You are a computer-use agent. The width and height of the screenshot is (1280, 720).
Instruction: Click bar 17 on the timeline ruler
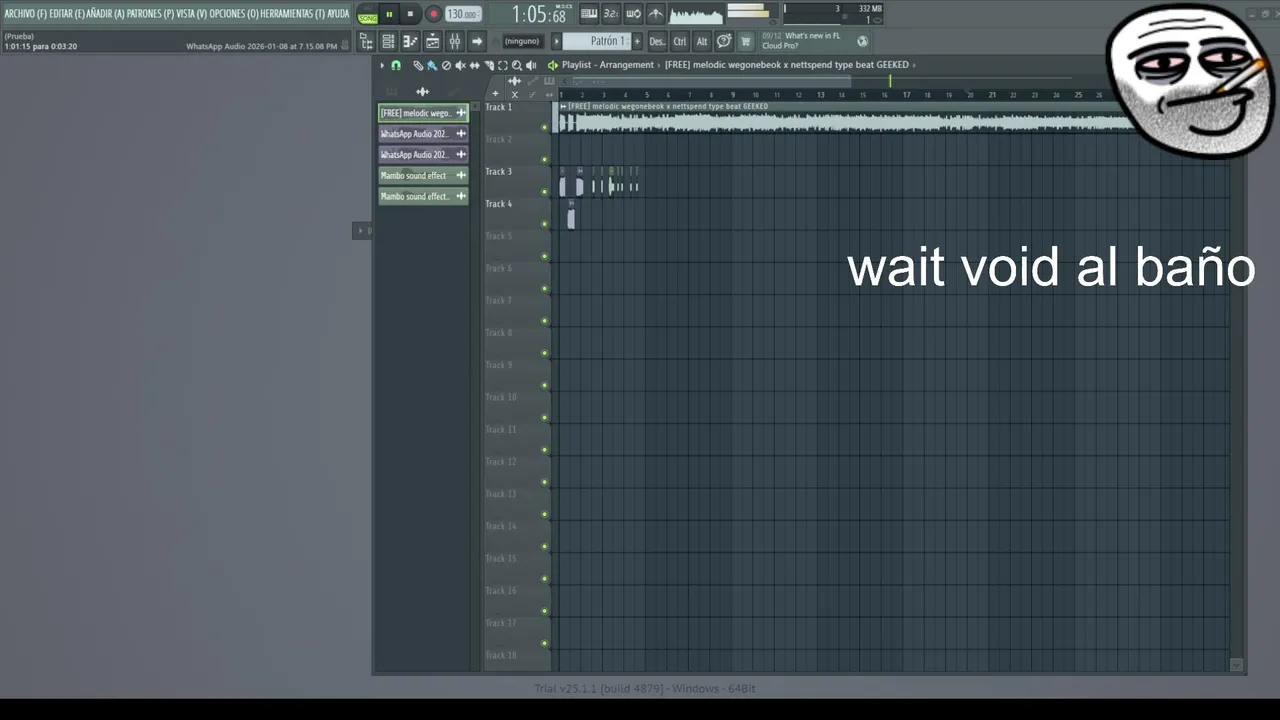click(907, 95)
